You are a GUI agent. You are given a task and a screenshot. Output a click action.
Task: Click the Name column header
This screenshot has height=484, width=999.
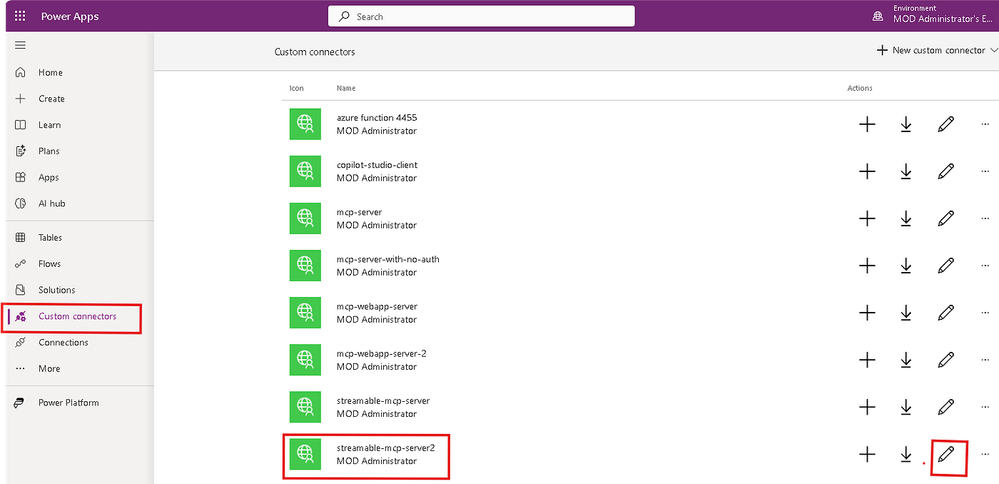click(x=346, y=88)
